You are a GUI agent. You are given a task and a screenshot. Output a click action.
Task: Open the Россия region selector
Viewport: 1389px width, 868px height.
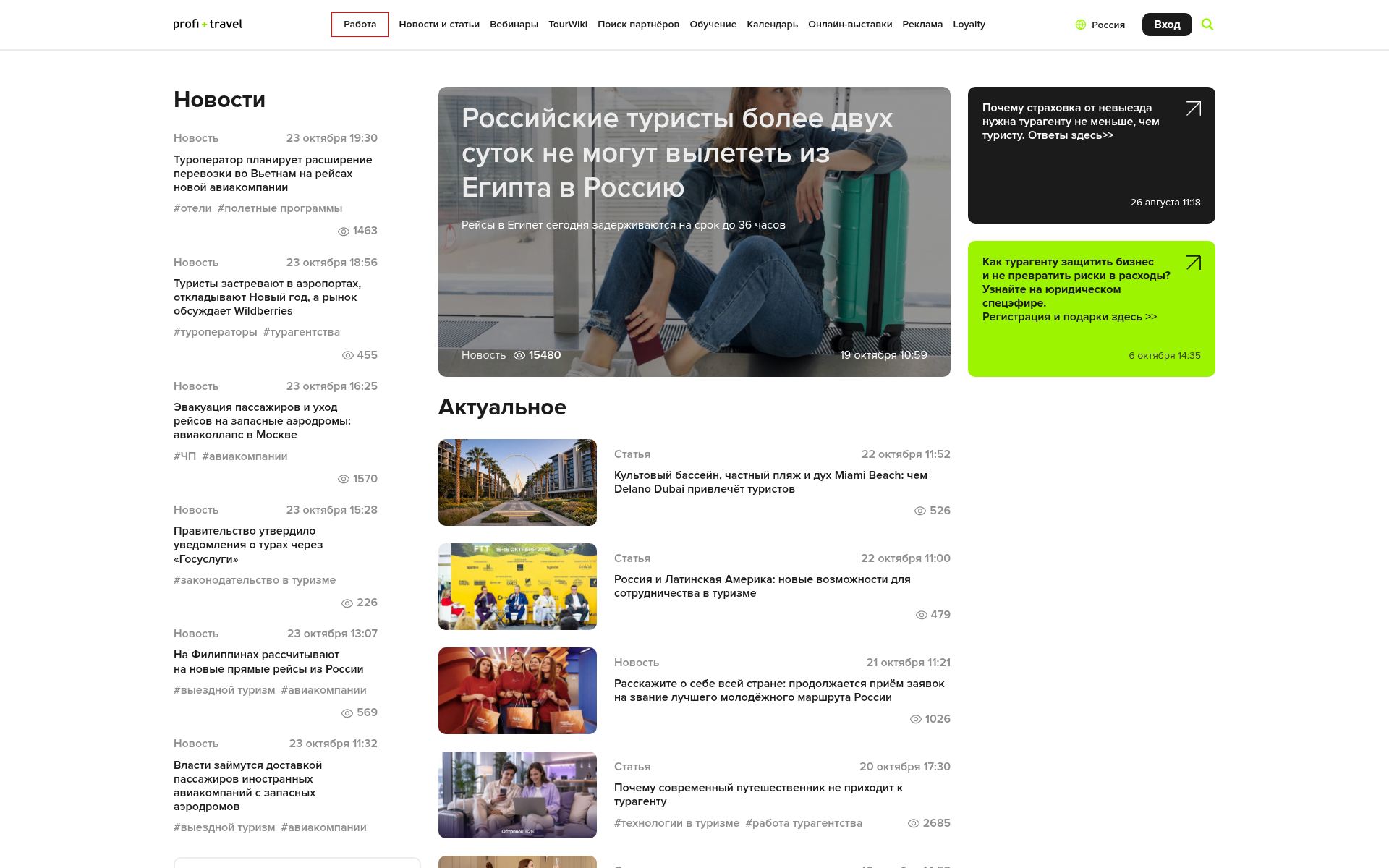[1100, 25]
